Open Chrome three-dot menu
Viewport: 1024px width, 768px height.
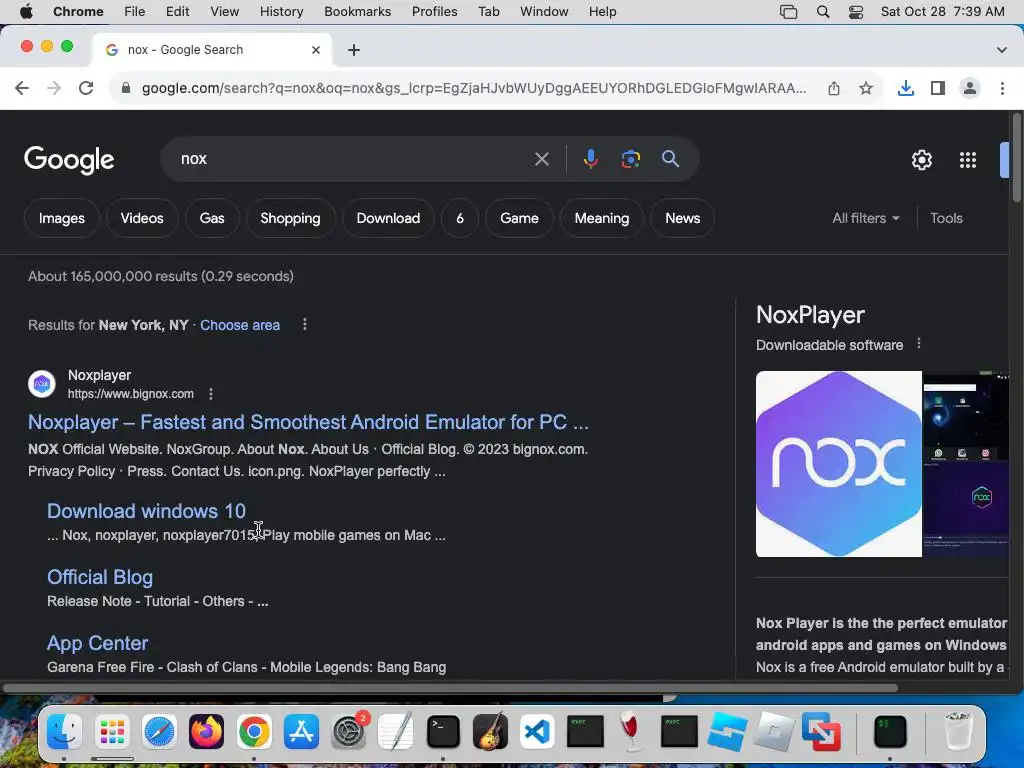(x=1002, y=88)
